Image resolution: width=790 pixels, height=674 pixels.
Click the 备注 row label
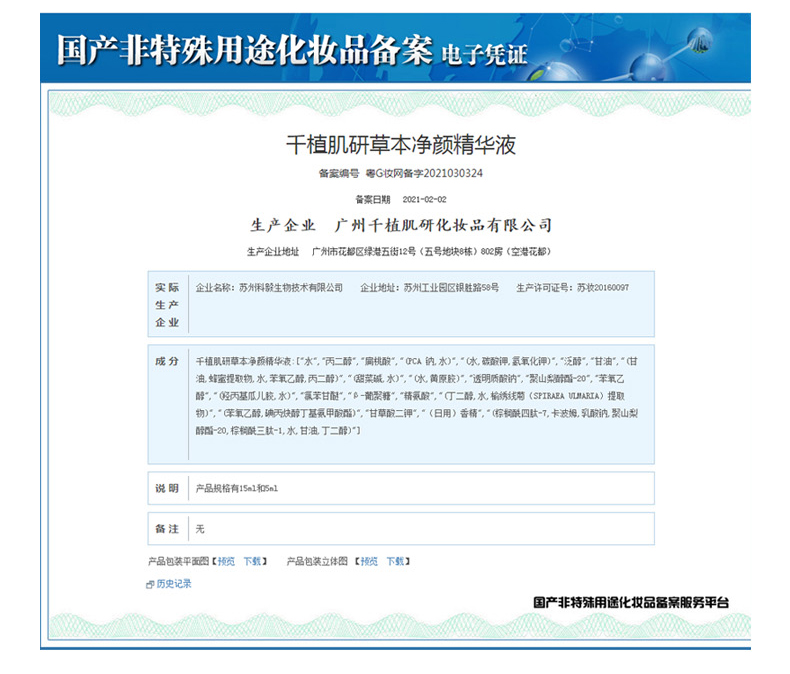pos(167,529)
